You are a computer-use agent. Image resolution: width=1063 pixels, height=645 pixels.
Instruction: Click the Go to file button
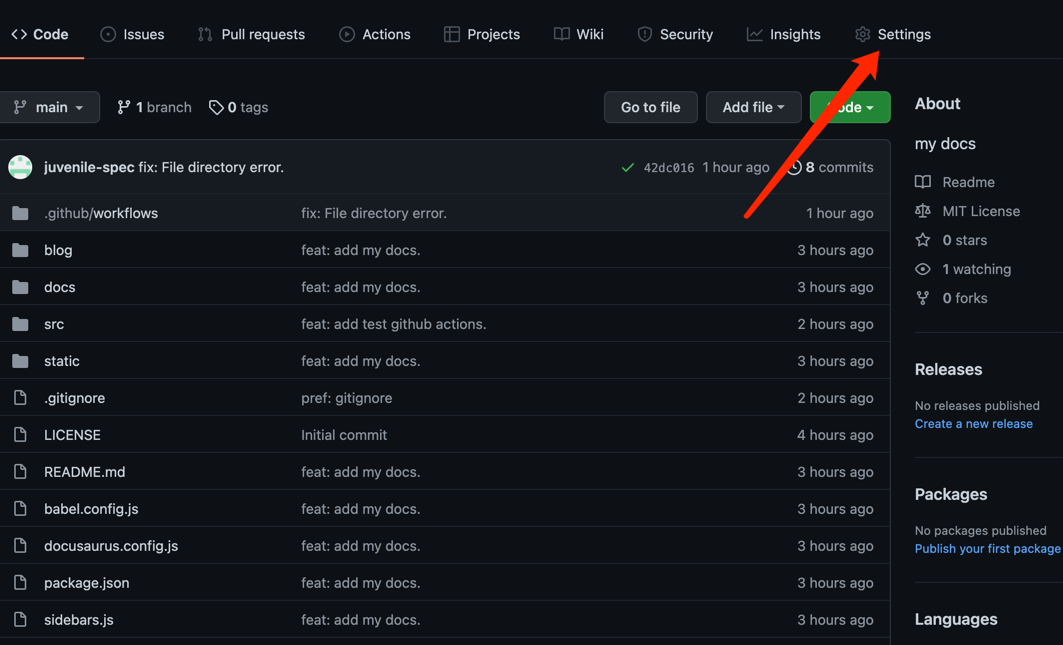point(651,107)
